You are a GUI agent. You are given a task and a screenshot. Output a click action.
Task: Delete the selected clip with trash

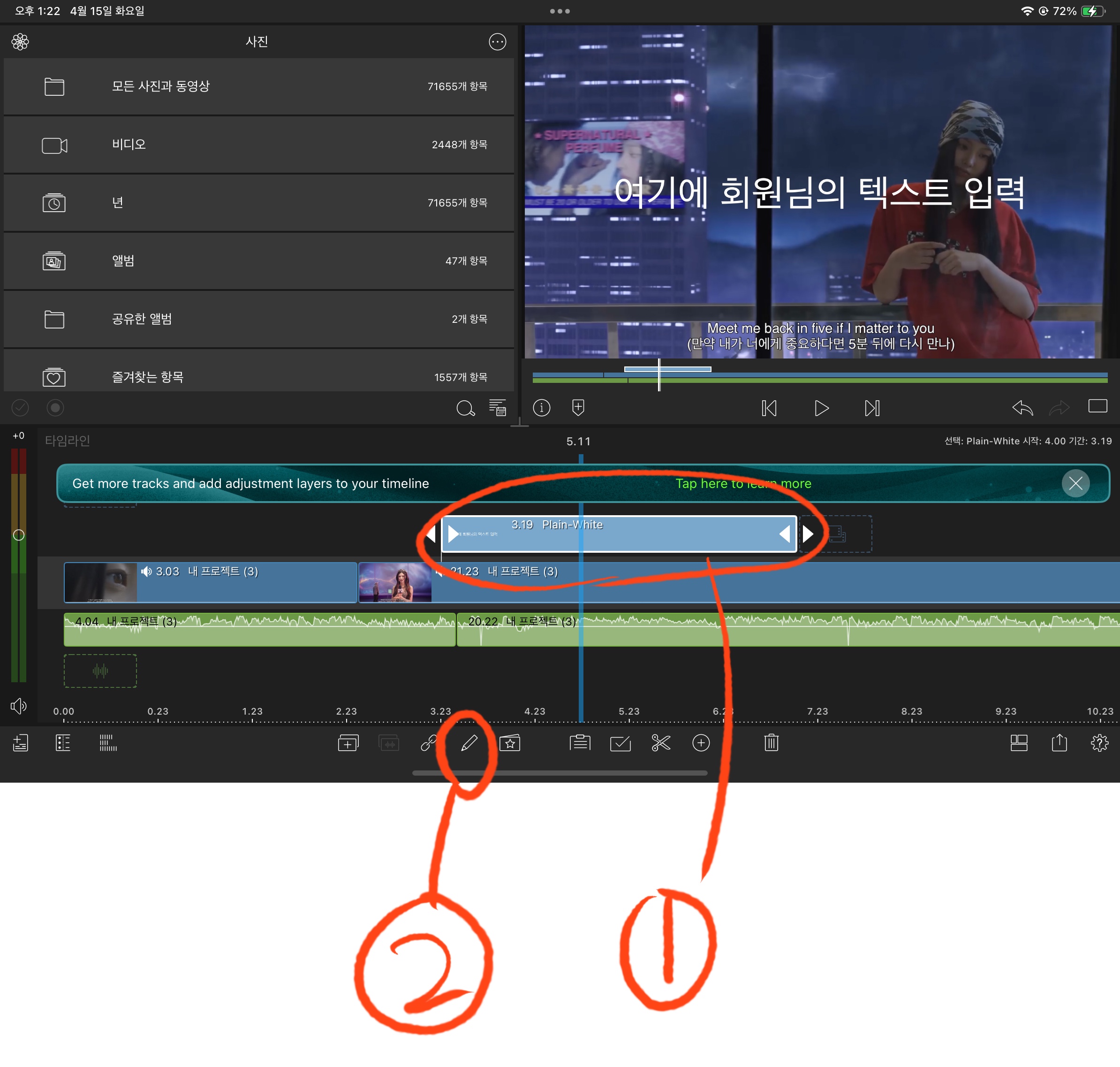click(x=771, y=743)
